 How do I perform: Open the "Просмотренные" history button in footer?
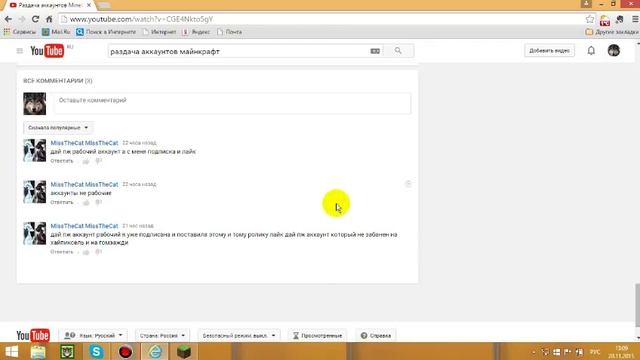[317, 336]
